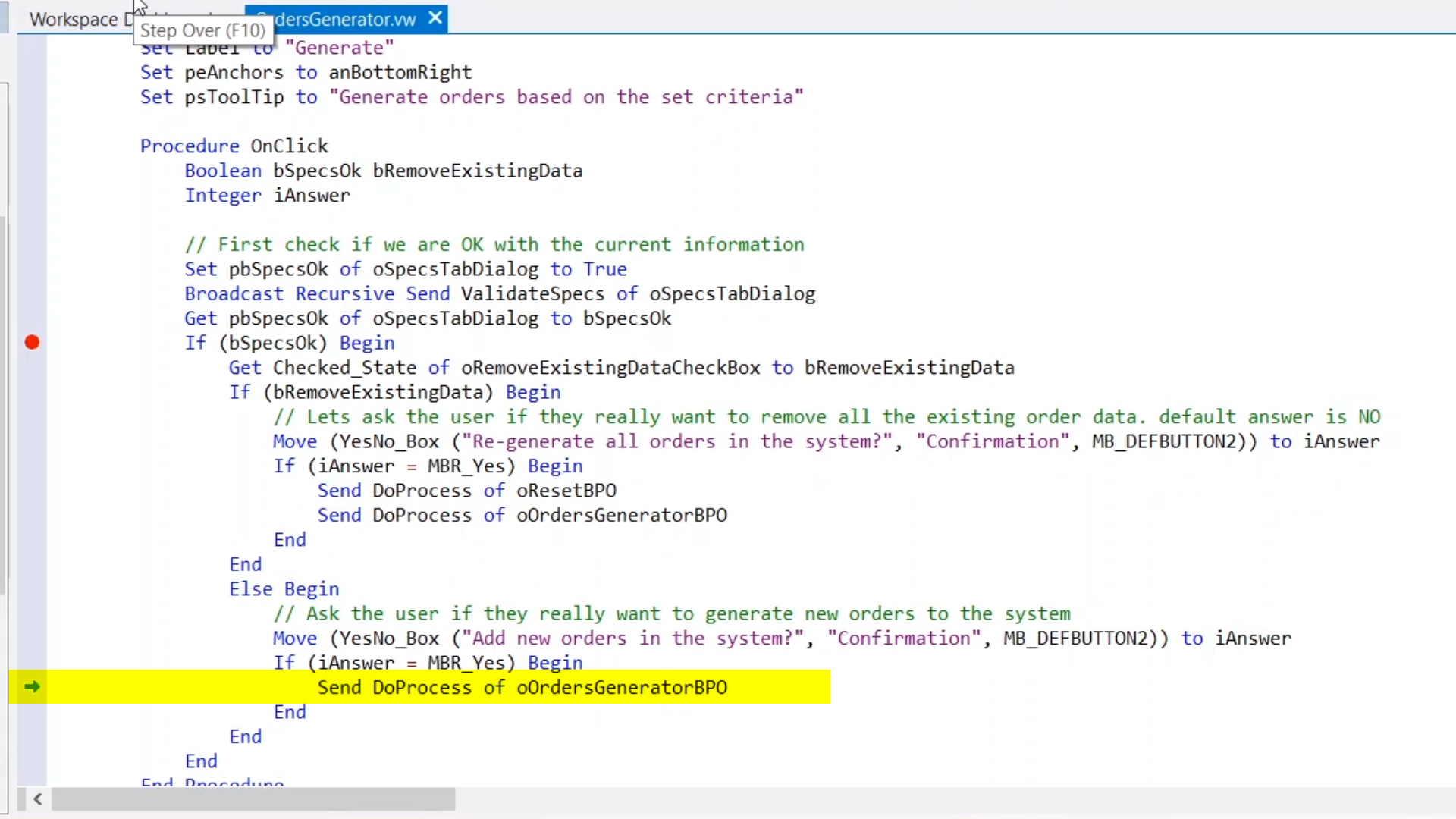Click the "Add new orders in the system?" string
The width and height of the screenshot is (1456, 819).
[x=632, y=639]
